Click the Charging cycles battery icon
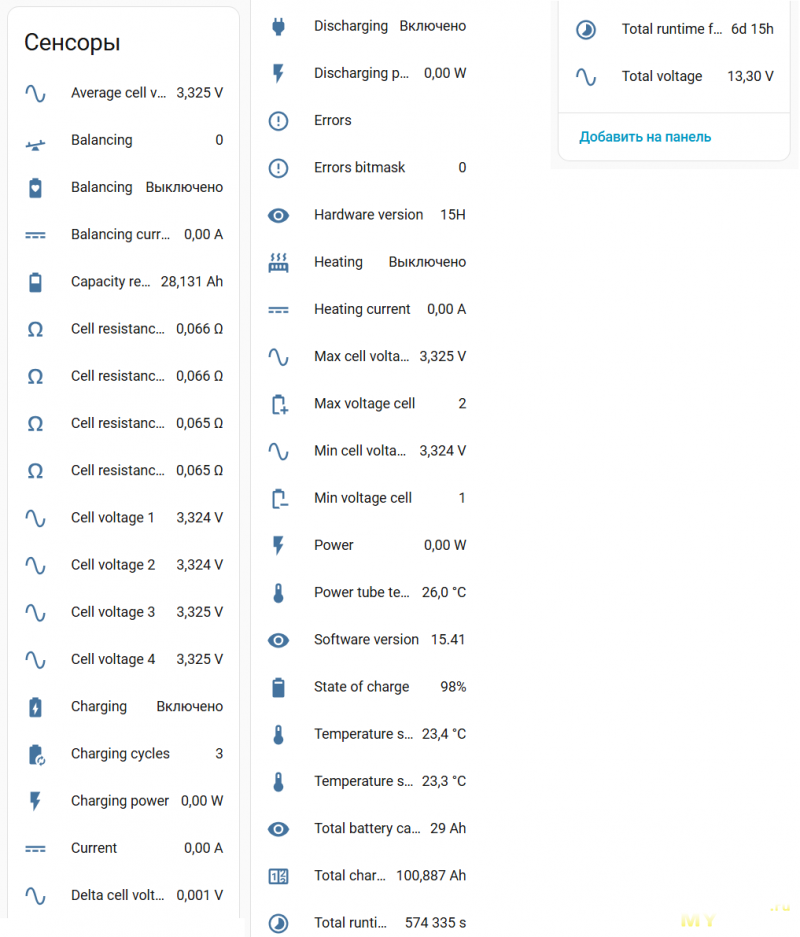 tap(35, 754)
